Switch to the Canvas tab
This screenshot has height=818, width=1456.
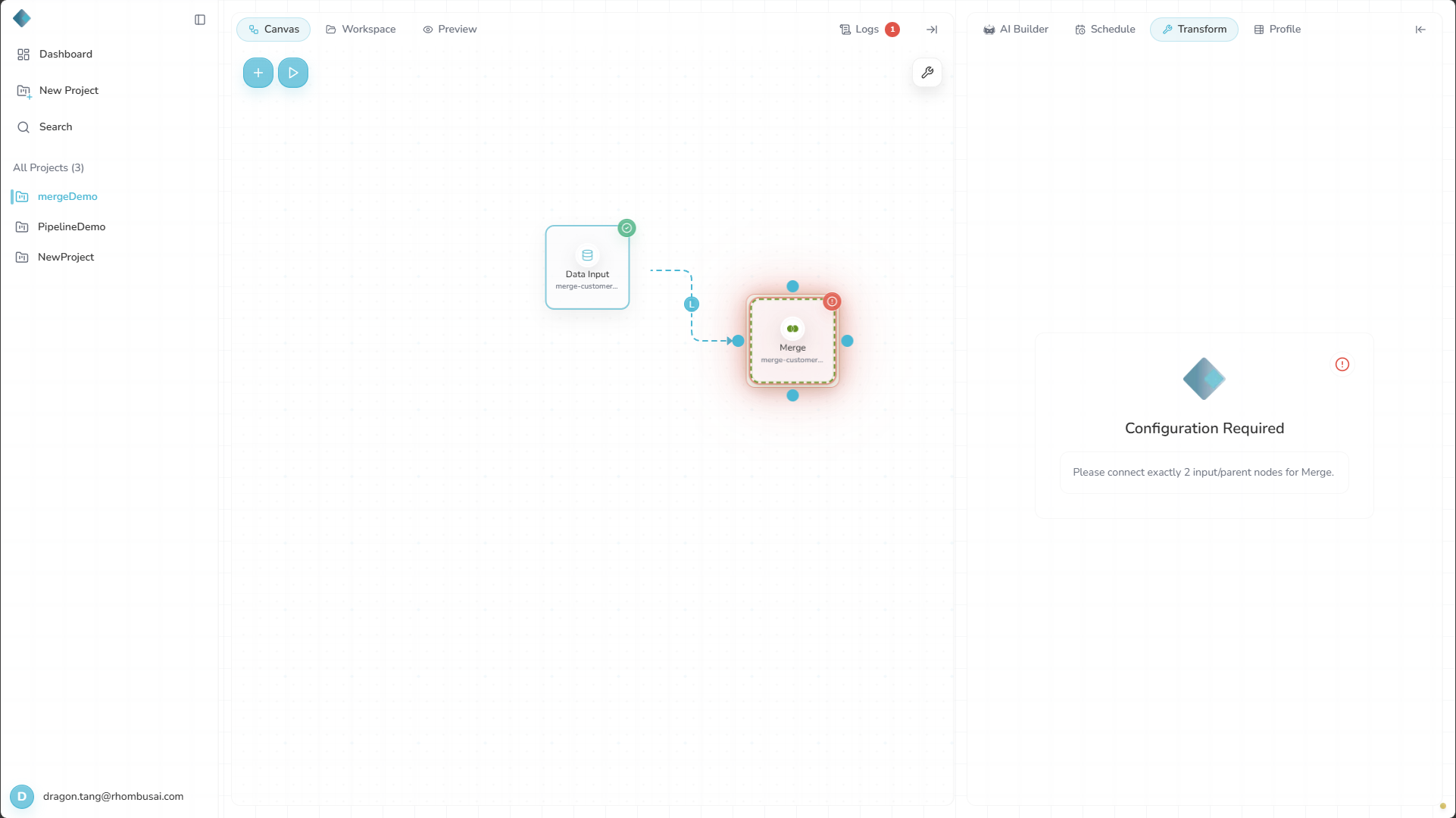pyautogui.click(x=273, y=30)
